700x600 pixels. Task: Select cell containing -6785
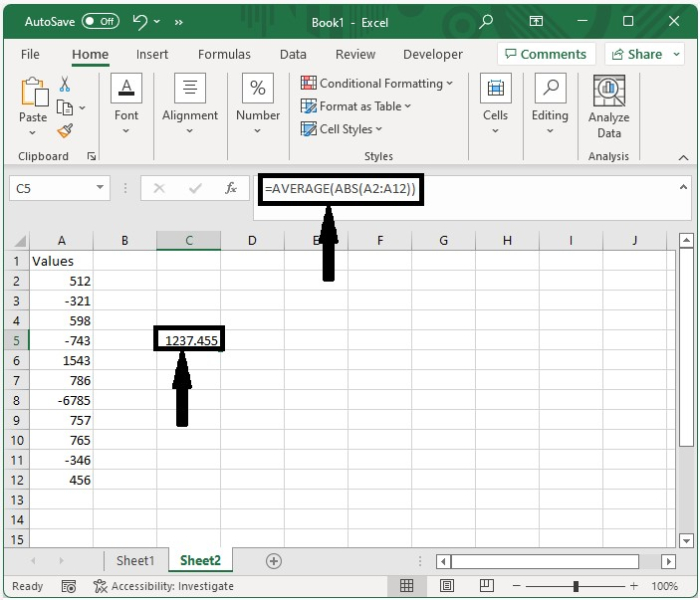61,400
